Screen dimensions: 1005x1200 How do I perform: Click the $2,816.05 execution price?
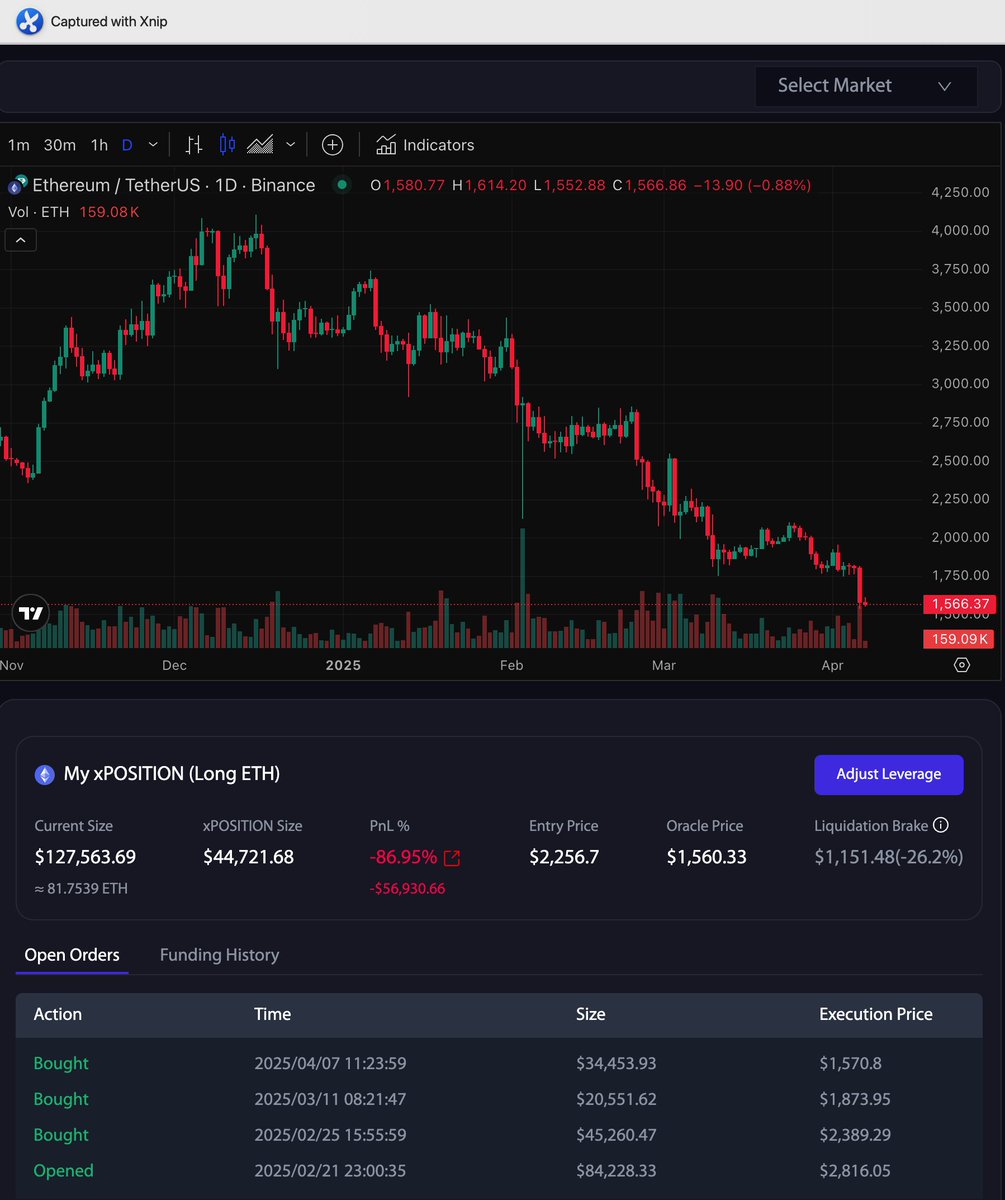click(x=855, y=1171)
